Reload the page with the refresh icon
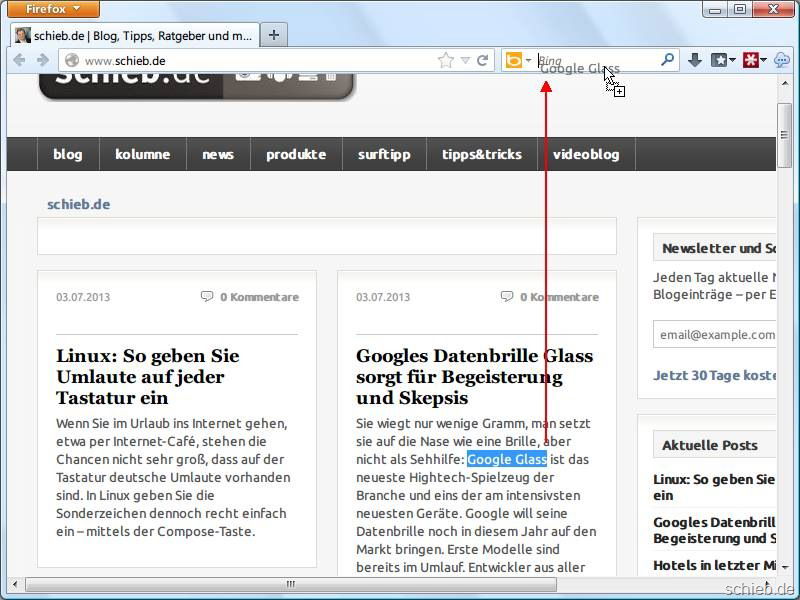 coord(482,60)
